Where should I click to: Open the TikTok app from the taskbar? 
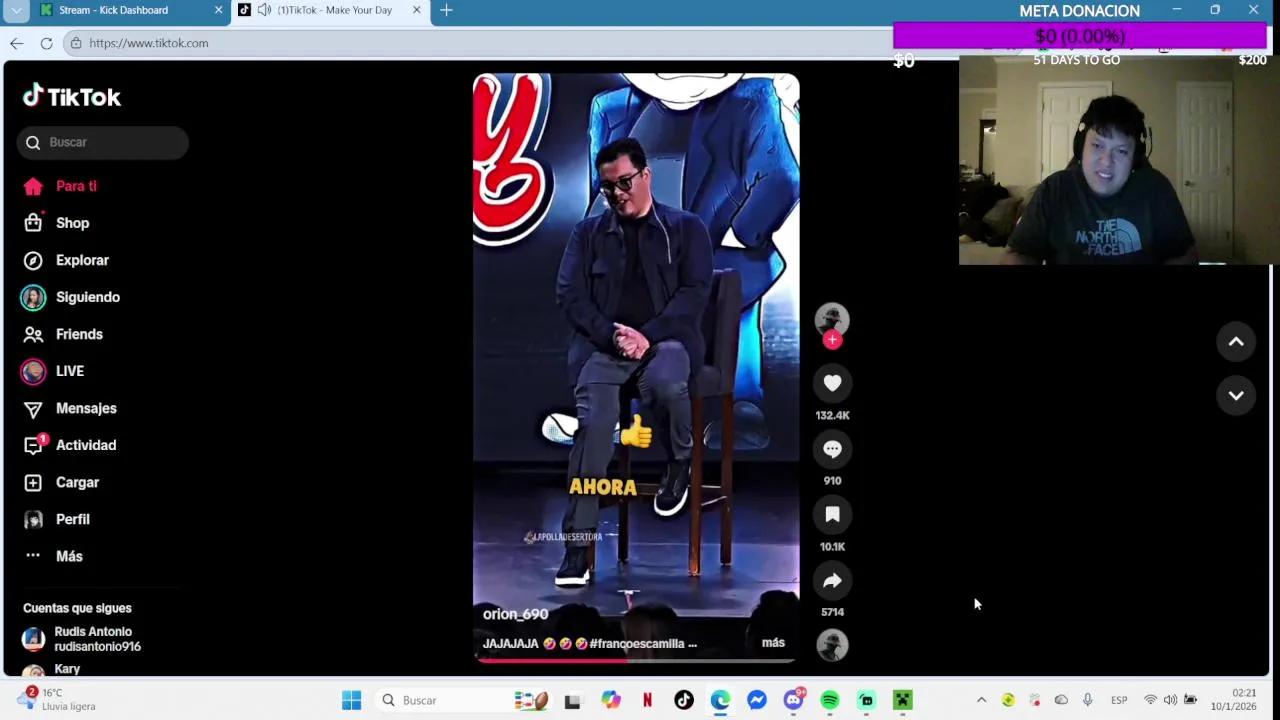(x=684, y=700)
